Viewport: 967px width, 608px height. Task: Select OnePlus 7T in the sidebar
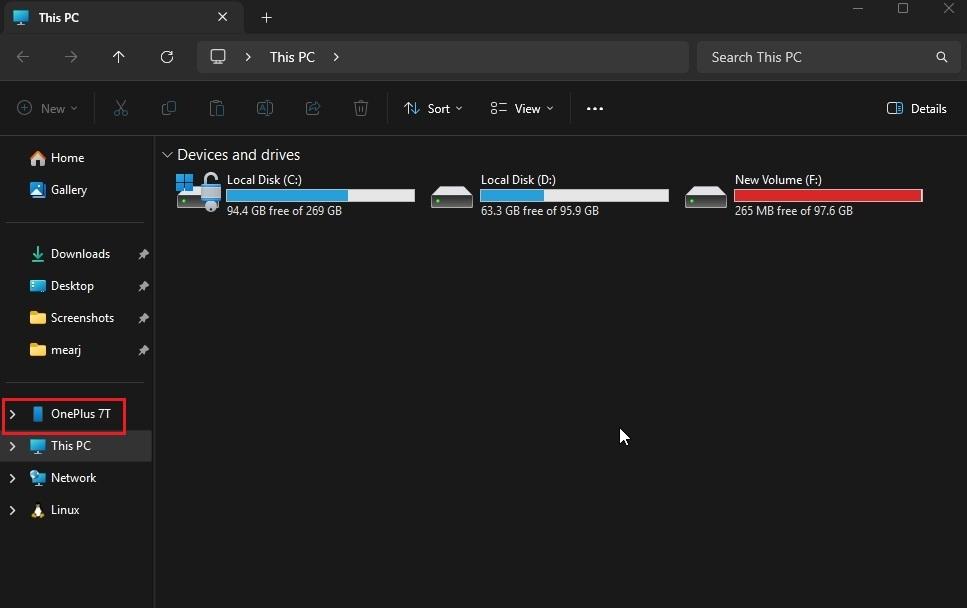[x=71, y=414]
